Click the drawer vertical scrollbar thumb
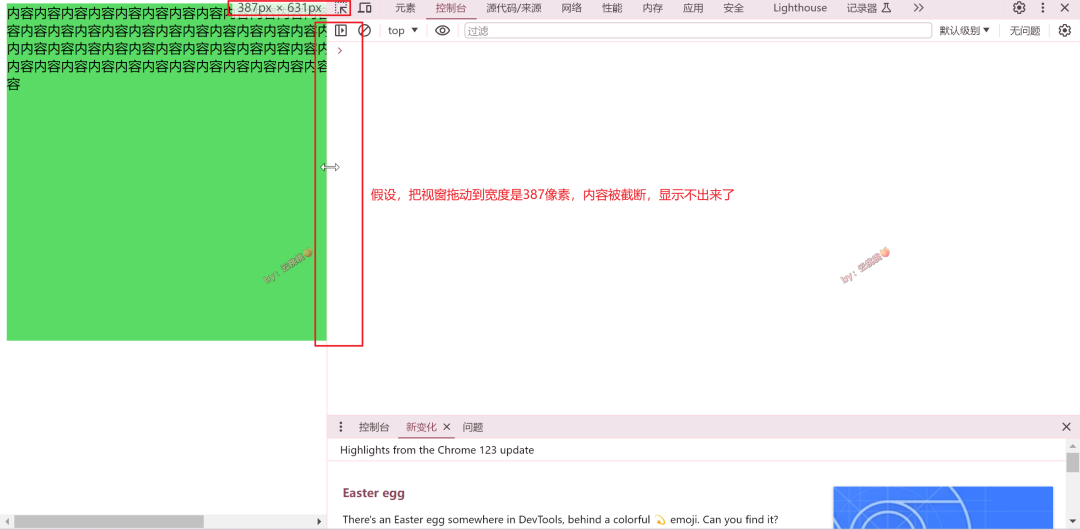Image resolution: width=1080 pixels, height=530 pixels. click(1072, 462)
